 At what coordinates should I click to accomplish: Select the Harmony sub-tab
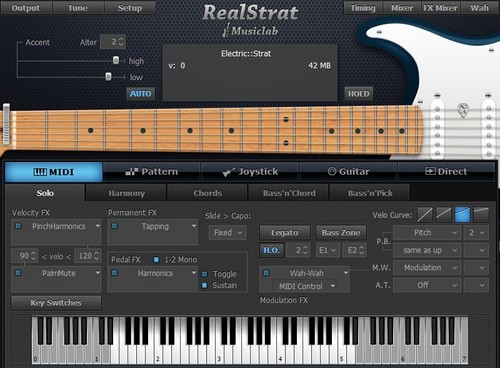point(126,193)
